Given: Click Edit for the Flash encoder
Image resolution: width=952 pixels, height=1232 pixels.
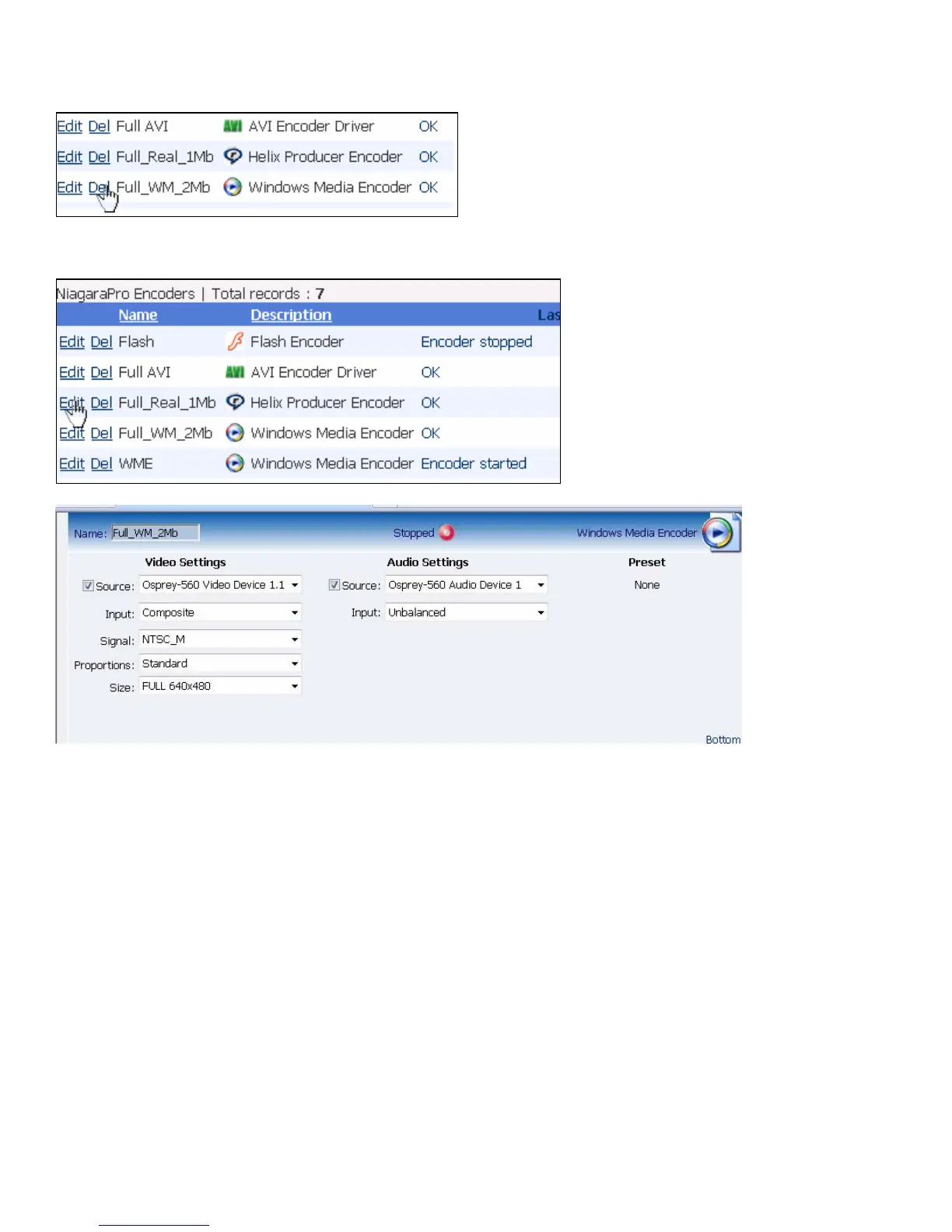Looking at the screenshot, I should coord(72,342).
